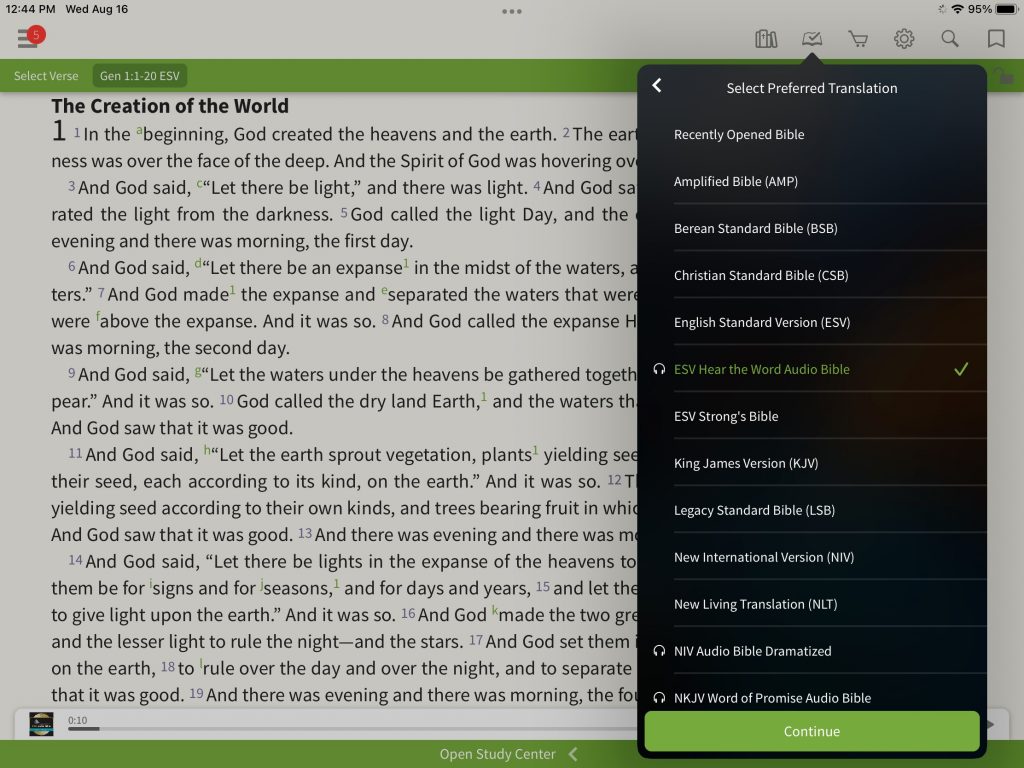Select New International Version (NIV)

pos(812,558)
